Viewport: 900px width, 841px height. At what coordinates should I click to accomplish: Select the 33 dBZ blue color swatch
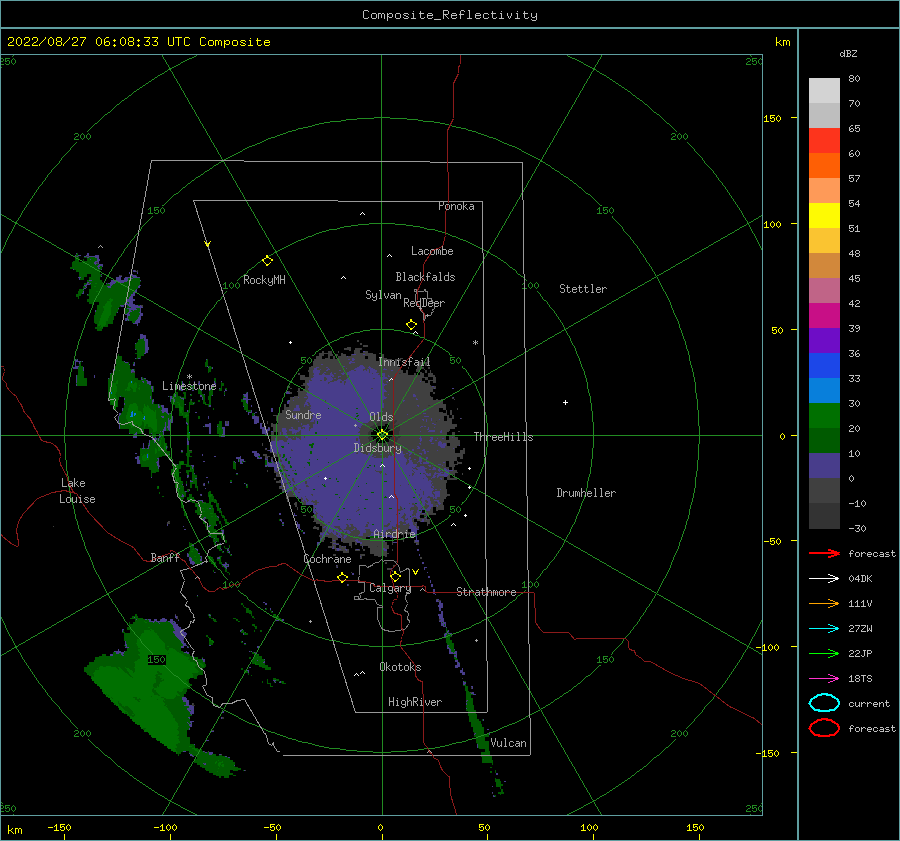pos(824,366)
